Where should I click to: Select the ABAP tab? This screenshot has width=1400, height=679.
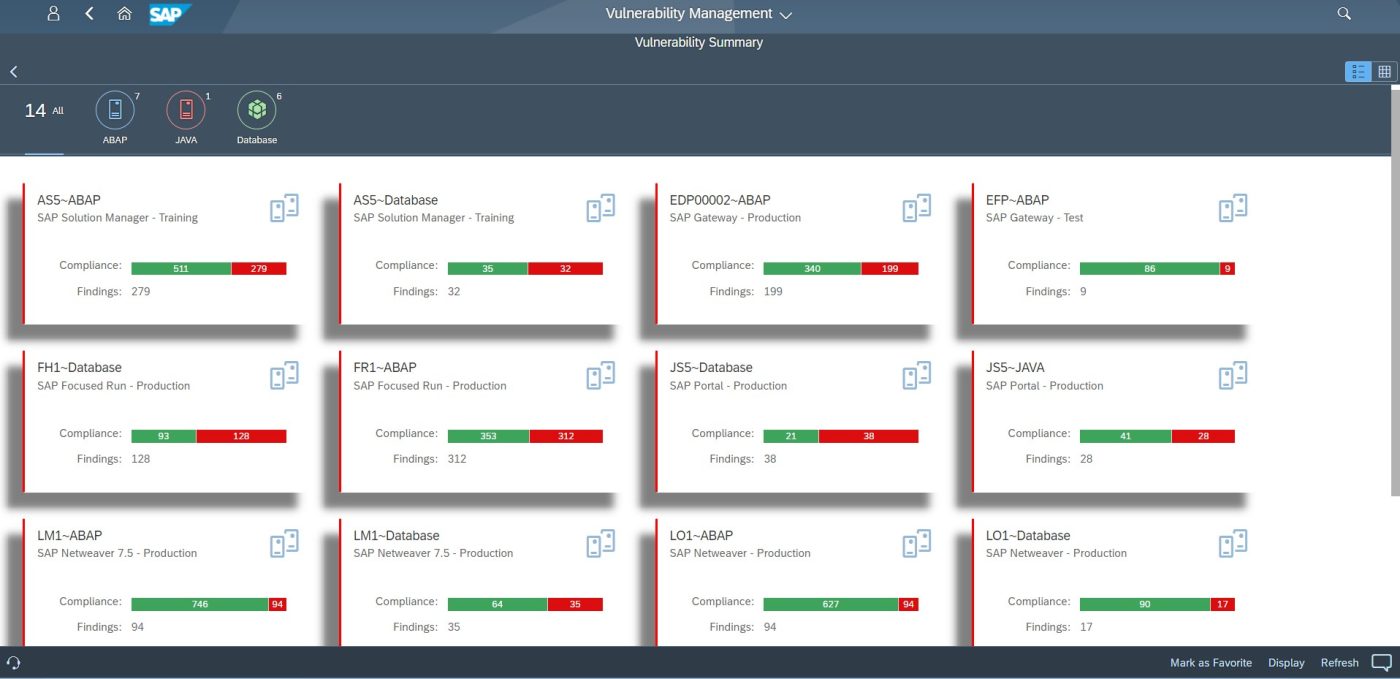(114, 111)
